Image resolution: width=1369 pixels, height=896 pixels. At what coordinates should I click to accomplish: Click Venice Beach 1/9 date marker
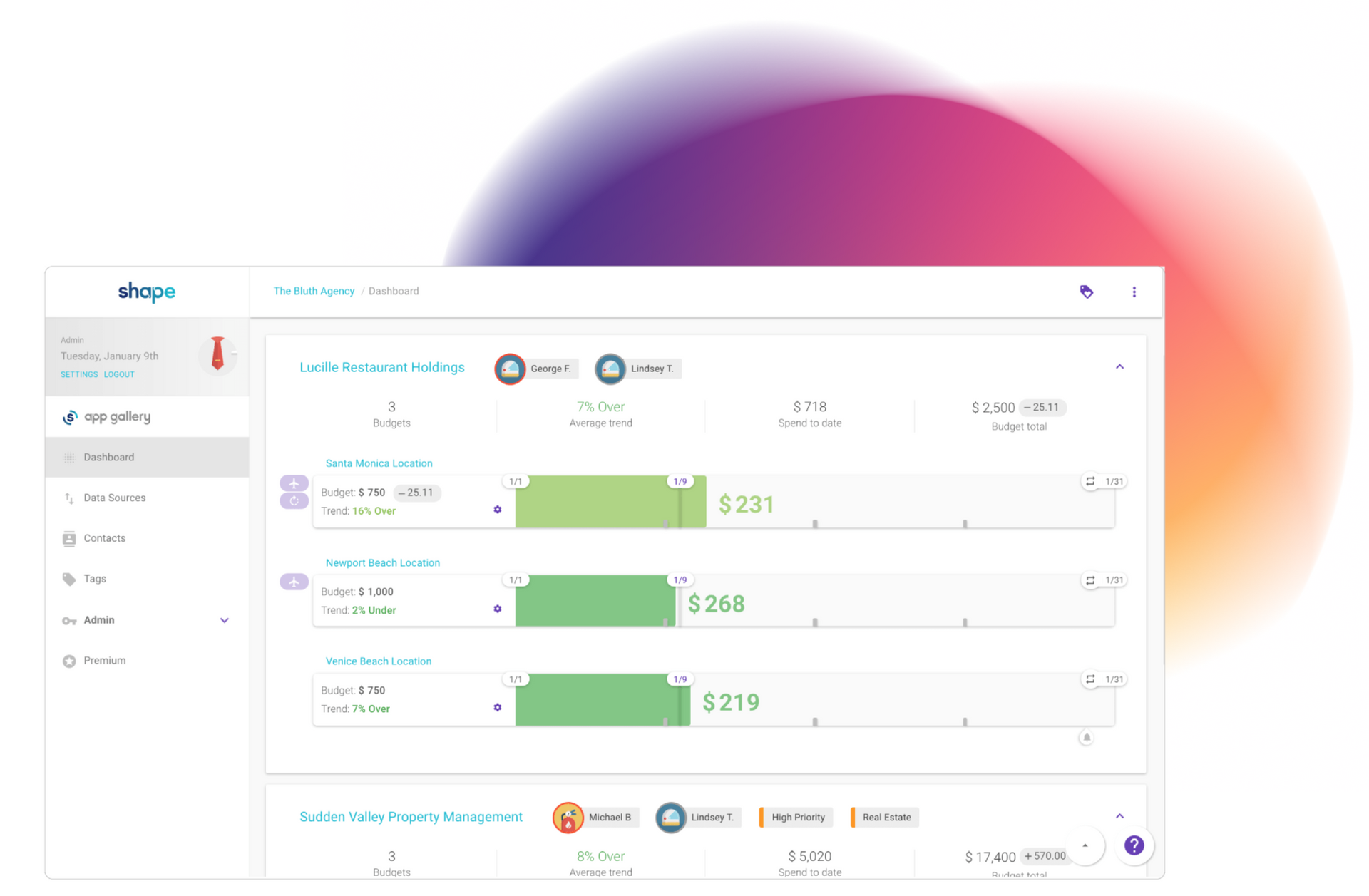point(680,679)
